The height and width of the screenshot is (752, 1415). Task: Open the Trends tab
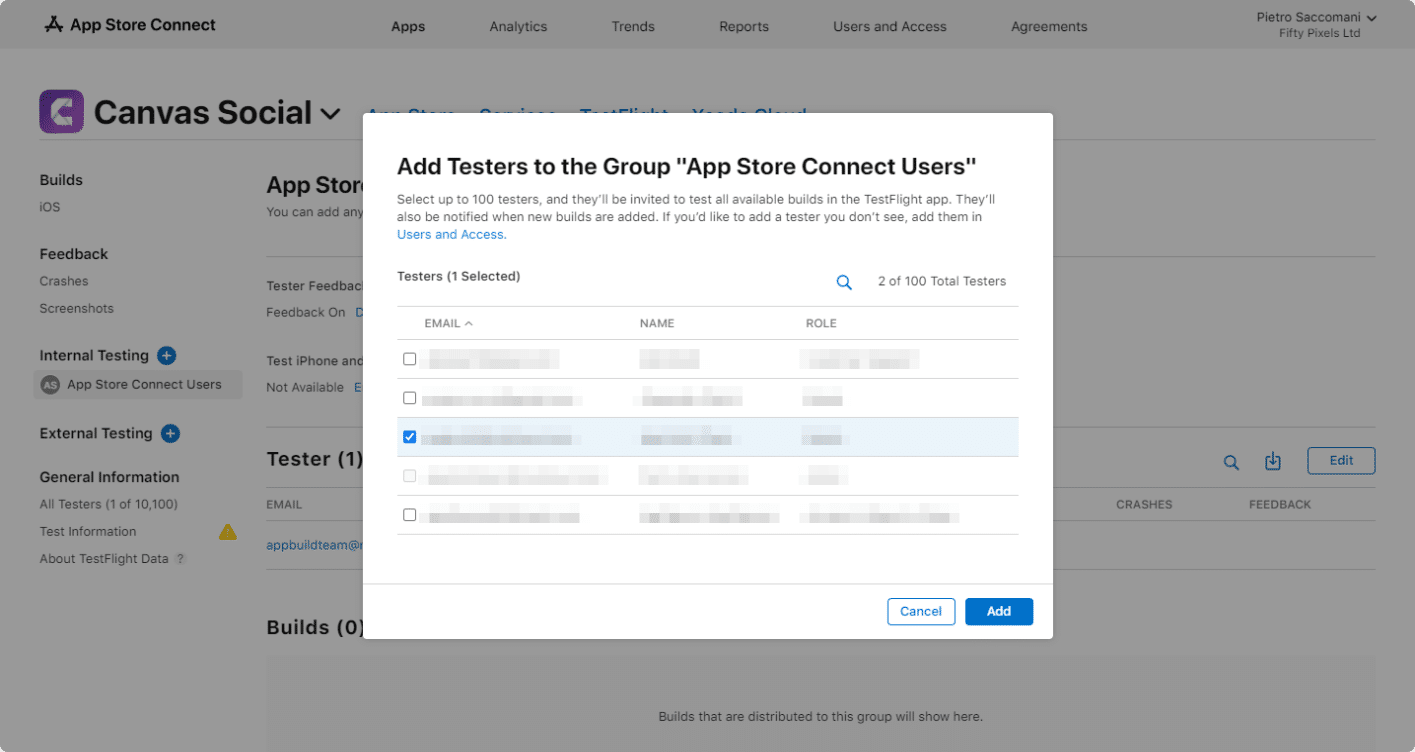[633, 27]
